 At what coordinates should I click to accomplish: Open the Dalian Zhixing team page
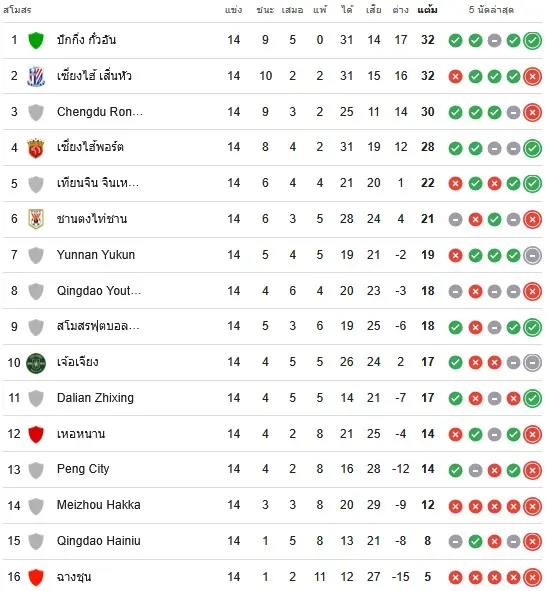coord(95,398)
